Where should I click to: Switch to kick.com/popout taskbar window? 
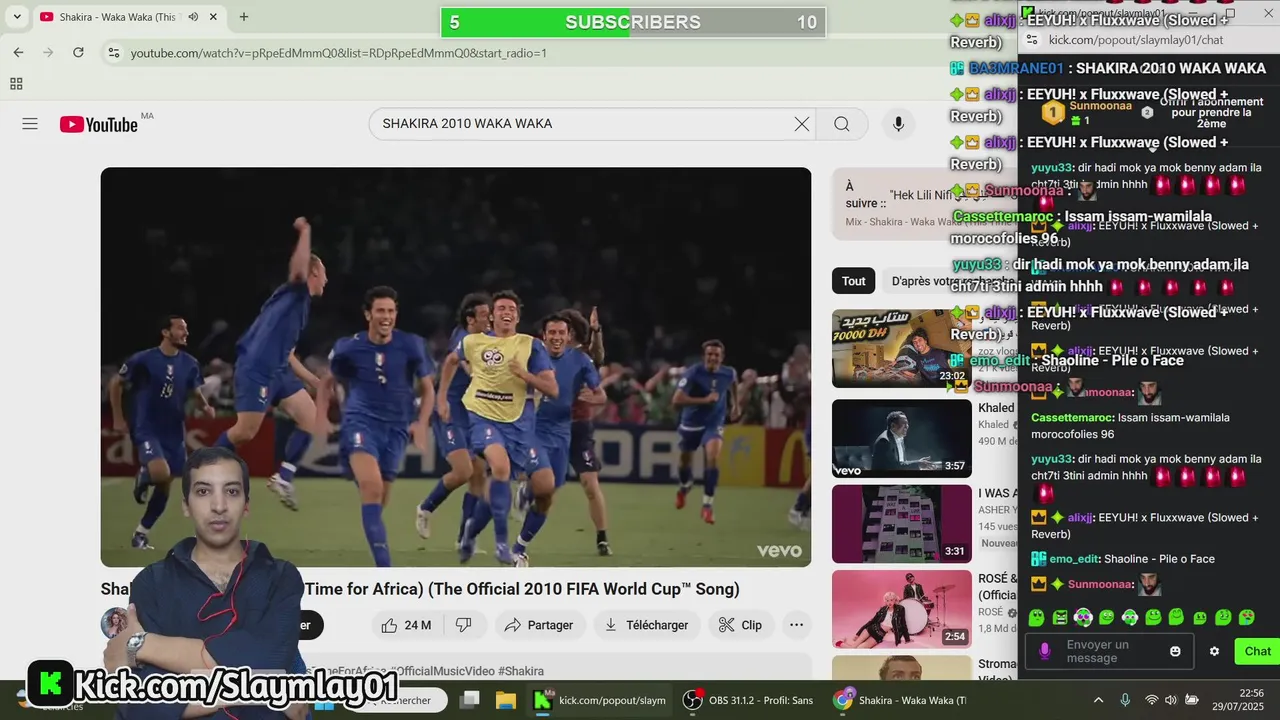point(600,700)
